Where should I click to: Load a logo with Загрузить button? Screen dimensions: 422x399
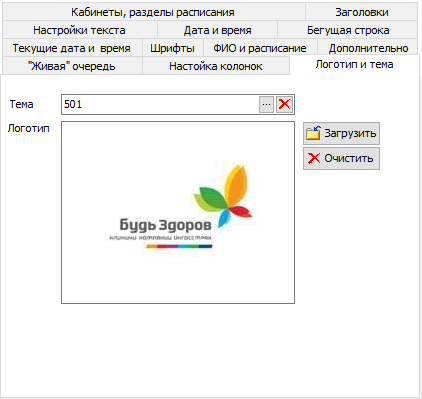click(x=341, y=133)
